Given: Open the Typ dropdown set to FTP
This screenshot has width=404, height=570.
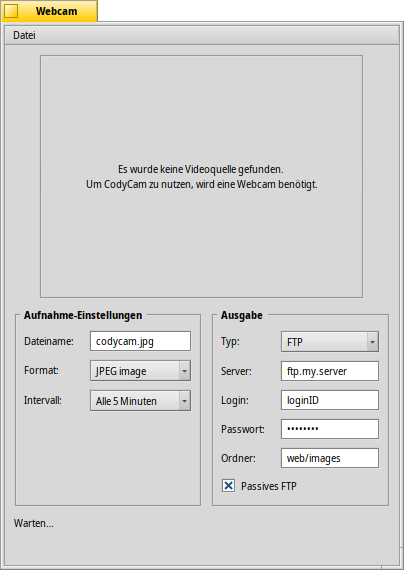Looking at the screenshot, I should pos(330,342).
